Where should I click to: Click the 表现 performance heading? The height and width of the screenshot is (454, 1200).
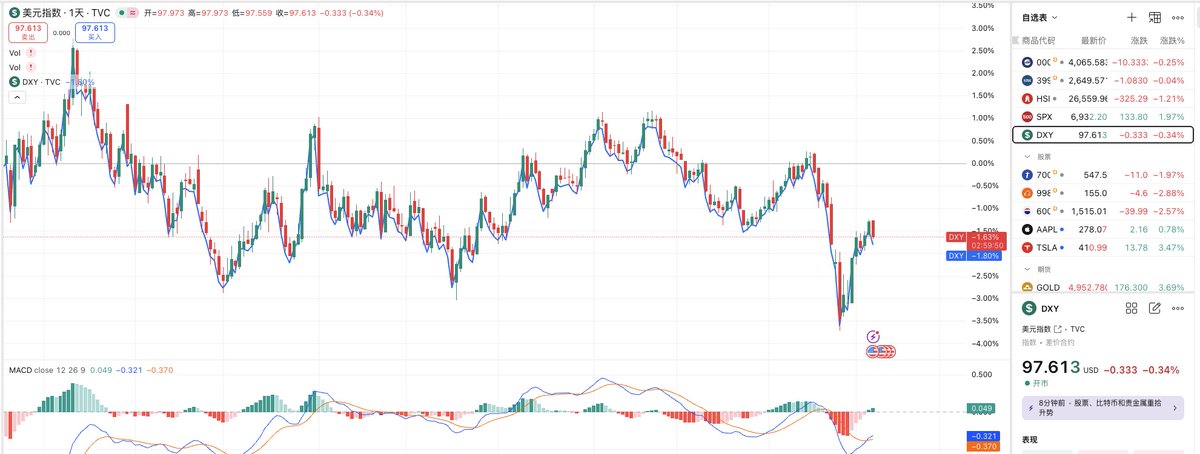1029,440
